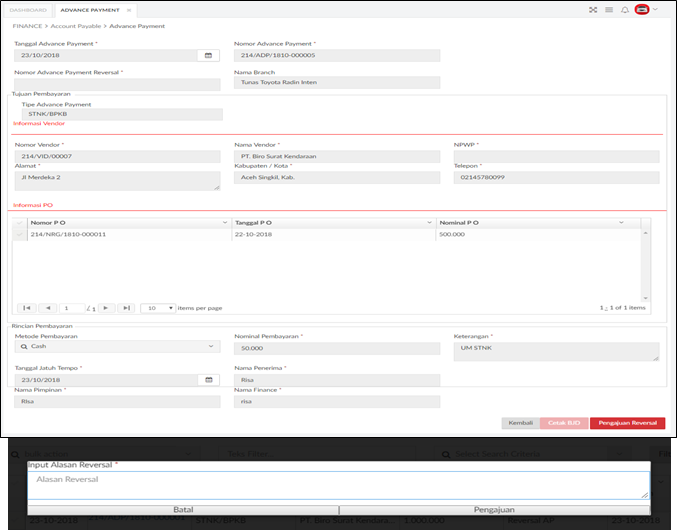Tick the header checkbox in PO grid

tap(19, 223)
